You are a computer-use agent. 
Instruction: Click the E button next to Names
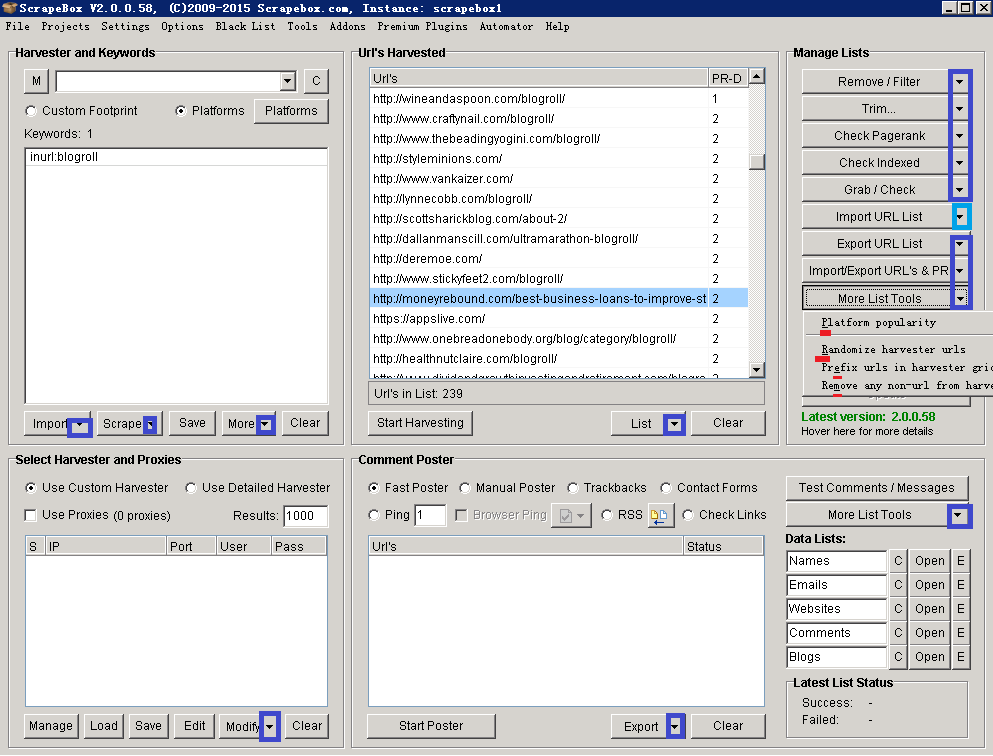[961, 561]
